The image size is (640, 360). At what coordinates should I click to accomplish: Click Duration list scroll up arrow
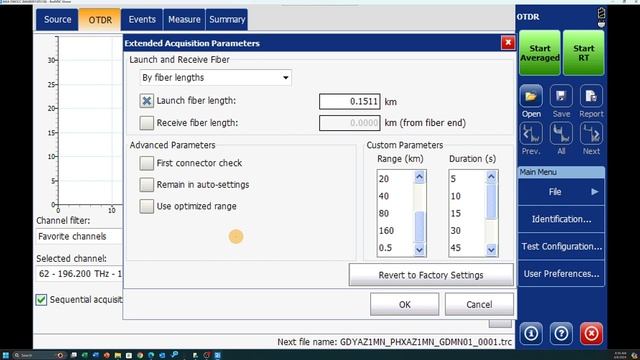click(x=491, y=177)
